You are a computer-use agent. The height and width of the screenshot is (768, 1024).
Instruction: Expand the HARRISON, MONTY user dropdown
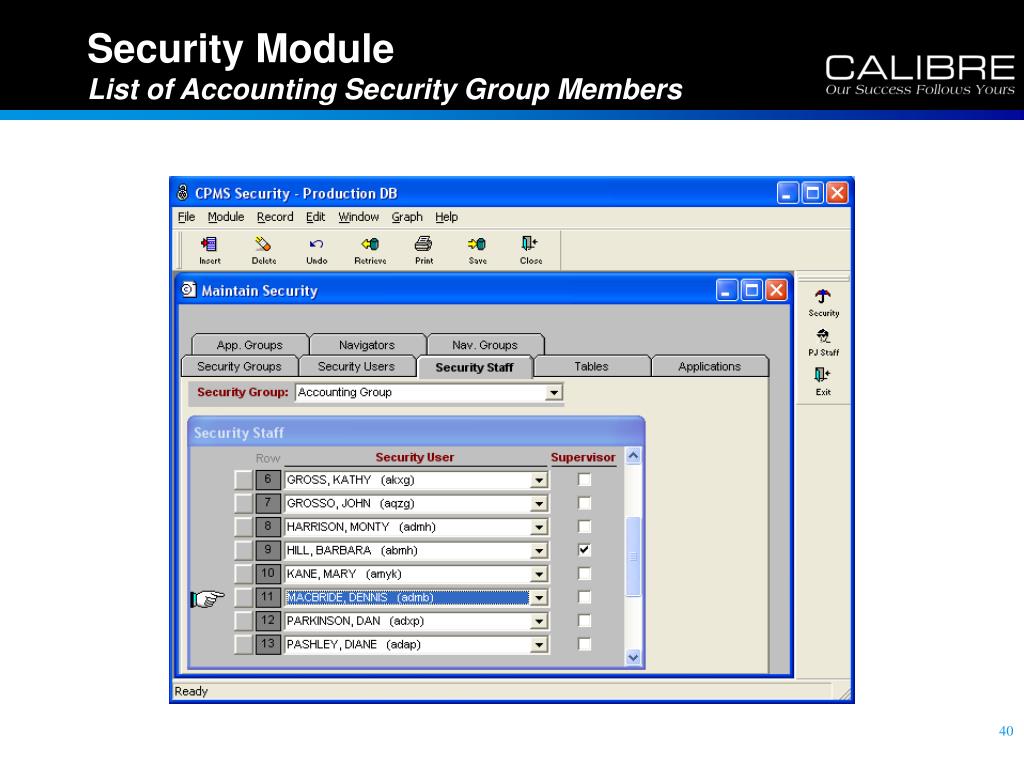tap(539, 528)
